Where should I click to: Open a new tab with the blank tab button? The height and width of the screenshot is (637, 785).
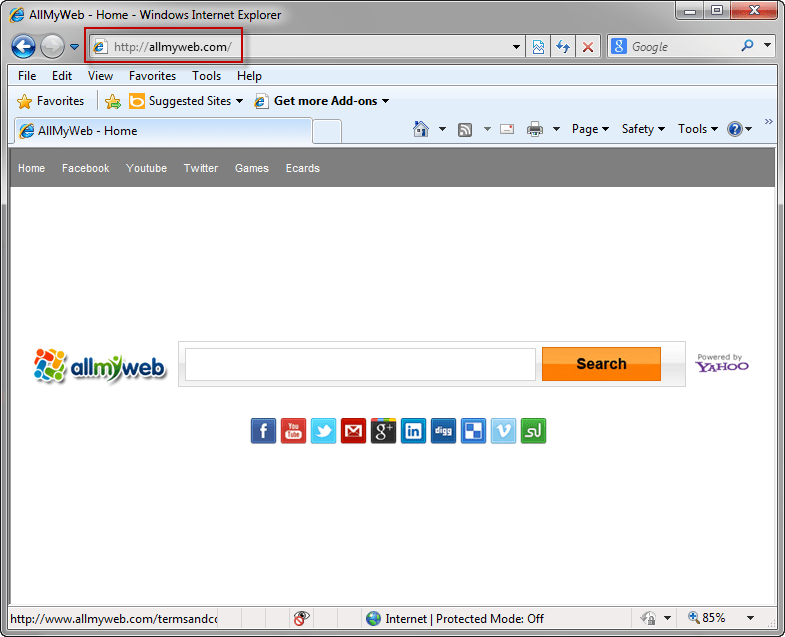pyautogui.click(x=327, y=132)
